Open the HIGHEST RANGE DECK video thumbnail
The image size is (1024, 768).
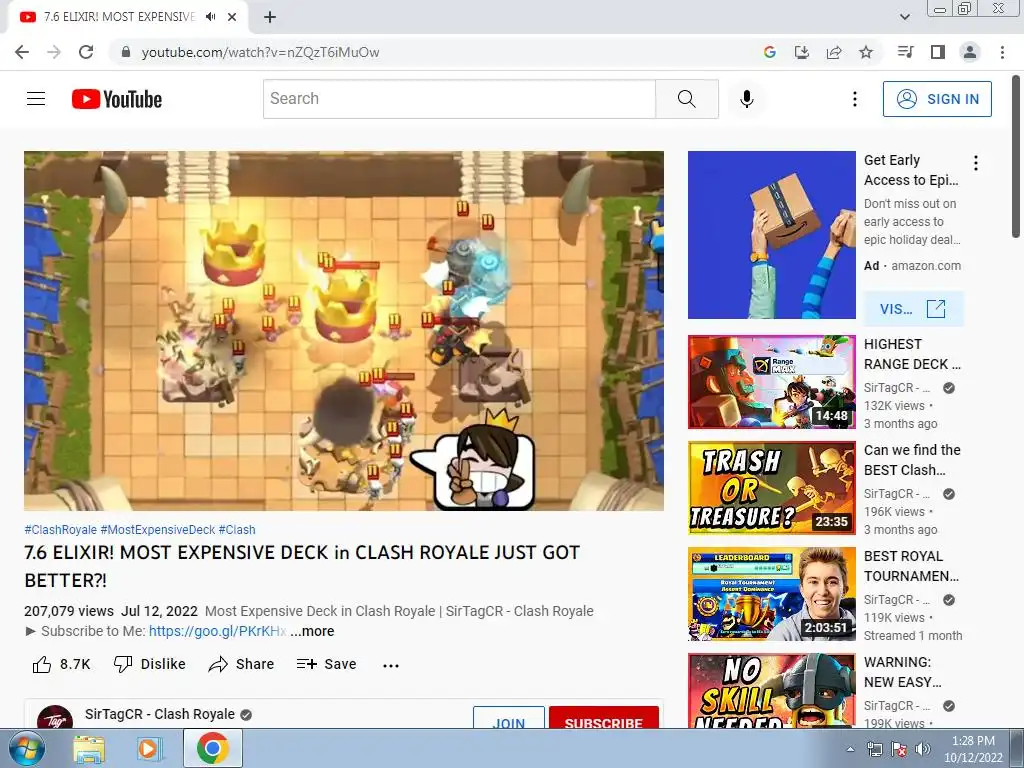point(771,382)
